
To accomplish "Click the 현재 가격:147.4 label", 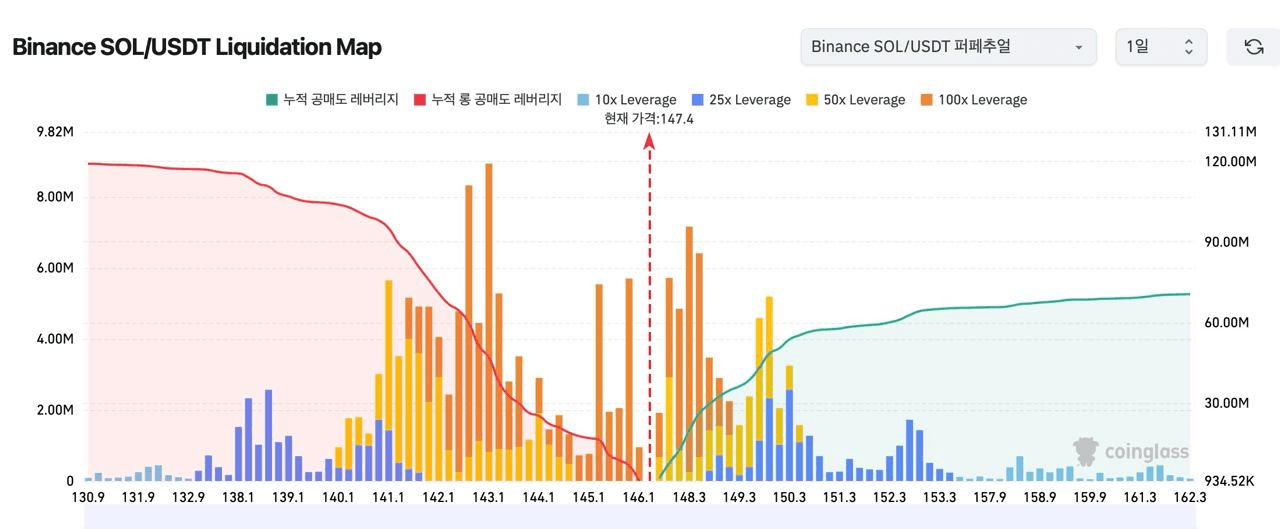I will tap(649, 119).
